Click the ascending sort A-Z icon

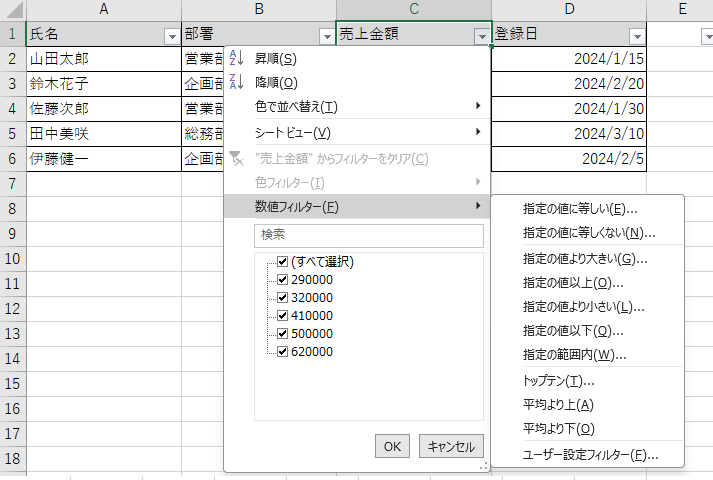pos(236,58)
